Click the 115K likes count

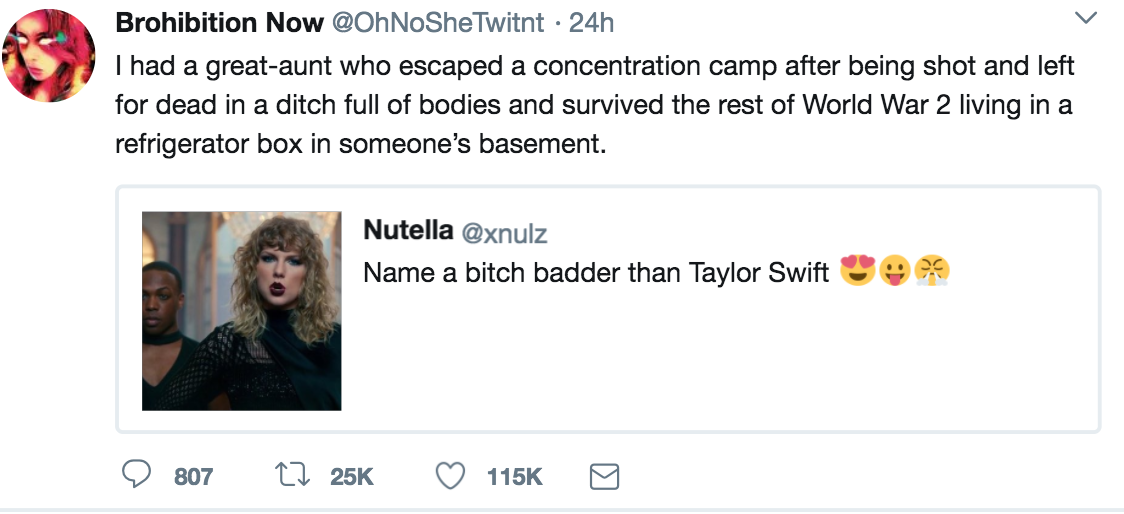point(514,478)
